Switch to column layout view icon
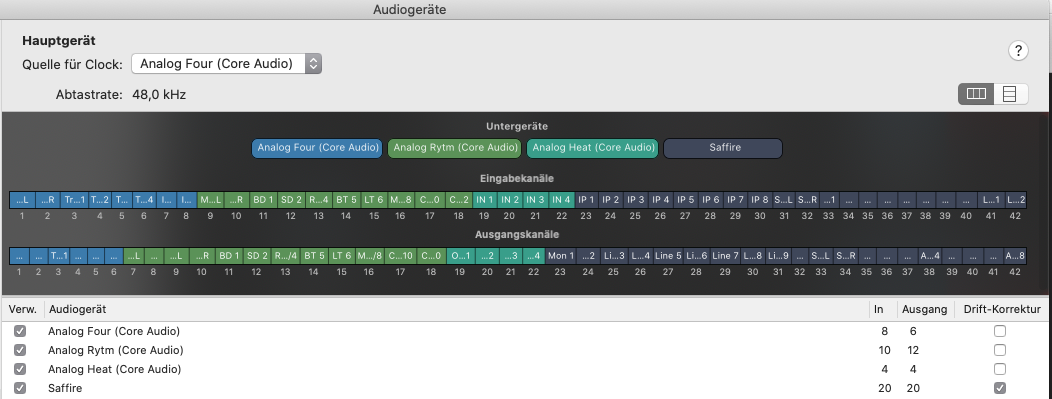Viewport: 1052px width, 399px height. click(x=976, y=95)
